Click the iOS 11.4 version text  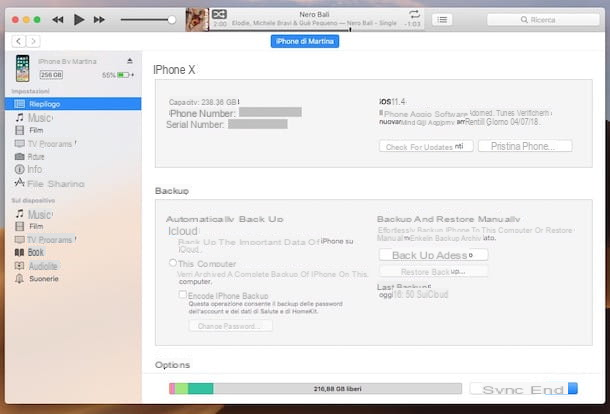(x=393, y=102)
